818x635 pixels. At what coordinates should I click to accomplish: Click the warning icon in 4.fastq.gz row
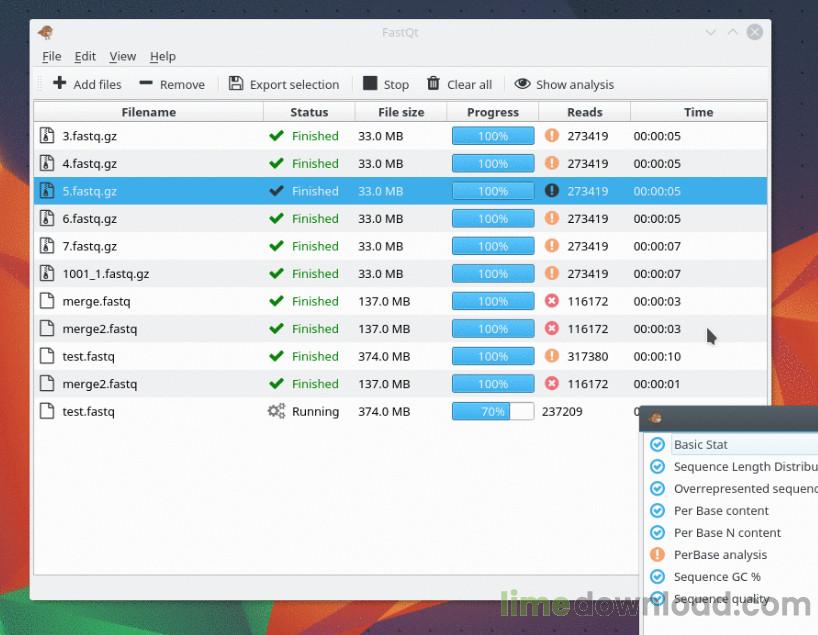pyautogui.click(x=551, y=163)
